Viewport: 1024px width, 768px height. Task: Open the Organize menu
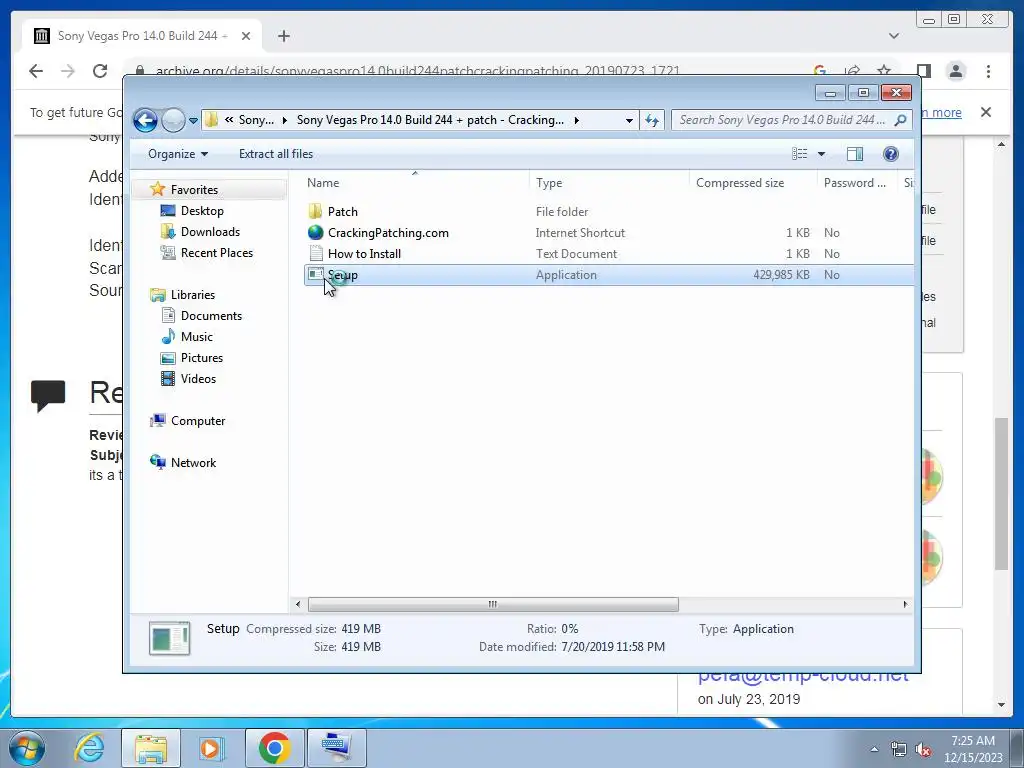178,154
